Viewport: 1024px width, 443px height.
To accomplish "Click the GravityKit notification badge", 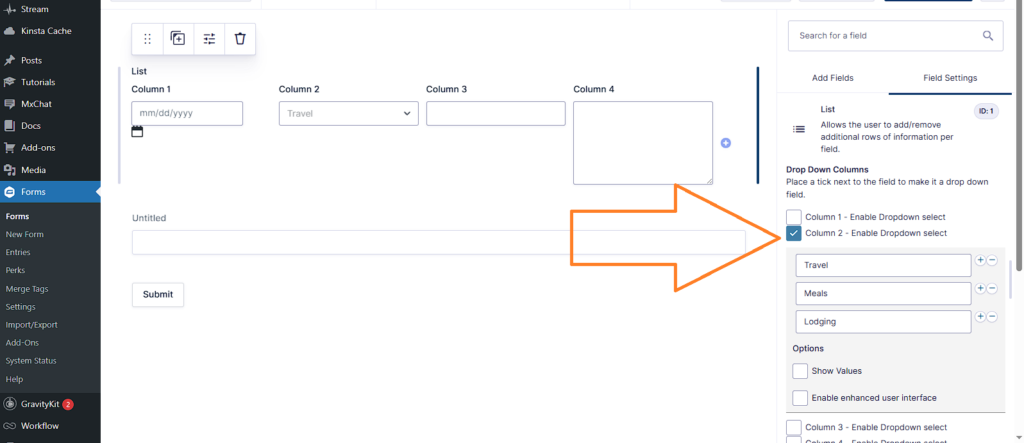I will [68, 404].
